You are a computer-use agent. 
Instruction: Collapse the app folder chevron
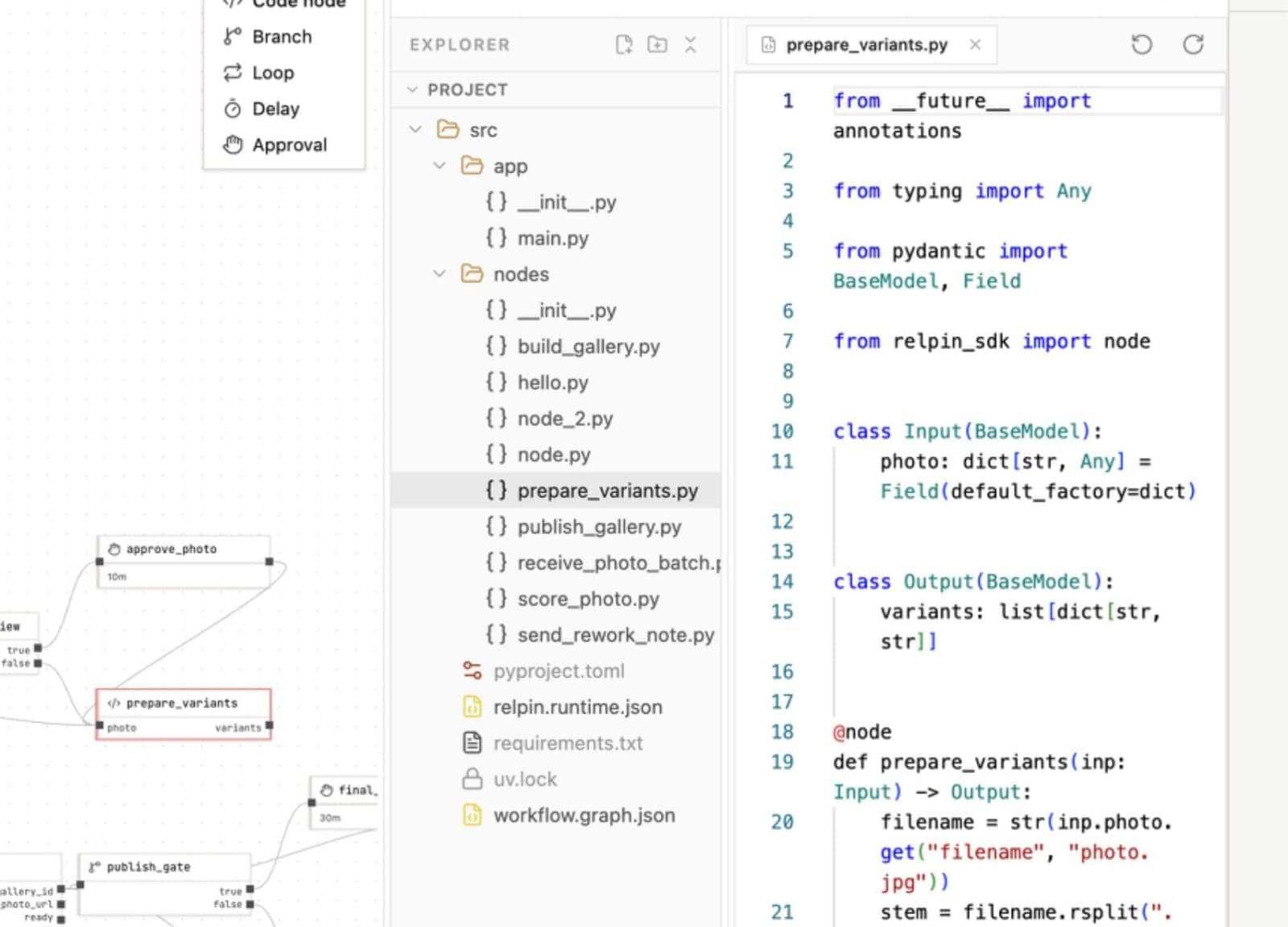click(x=440, y=166)
